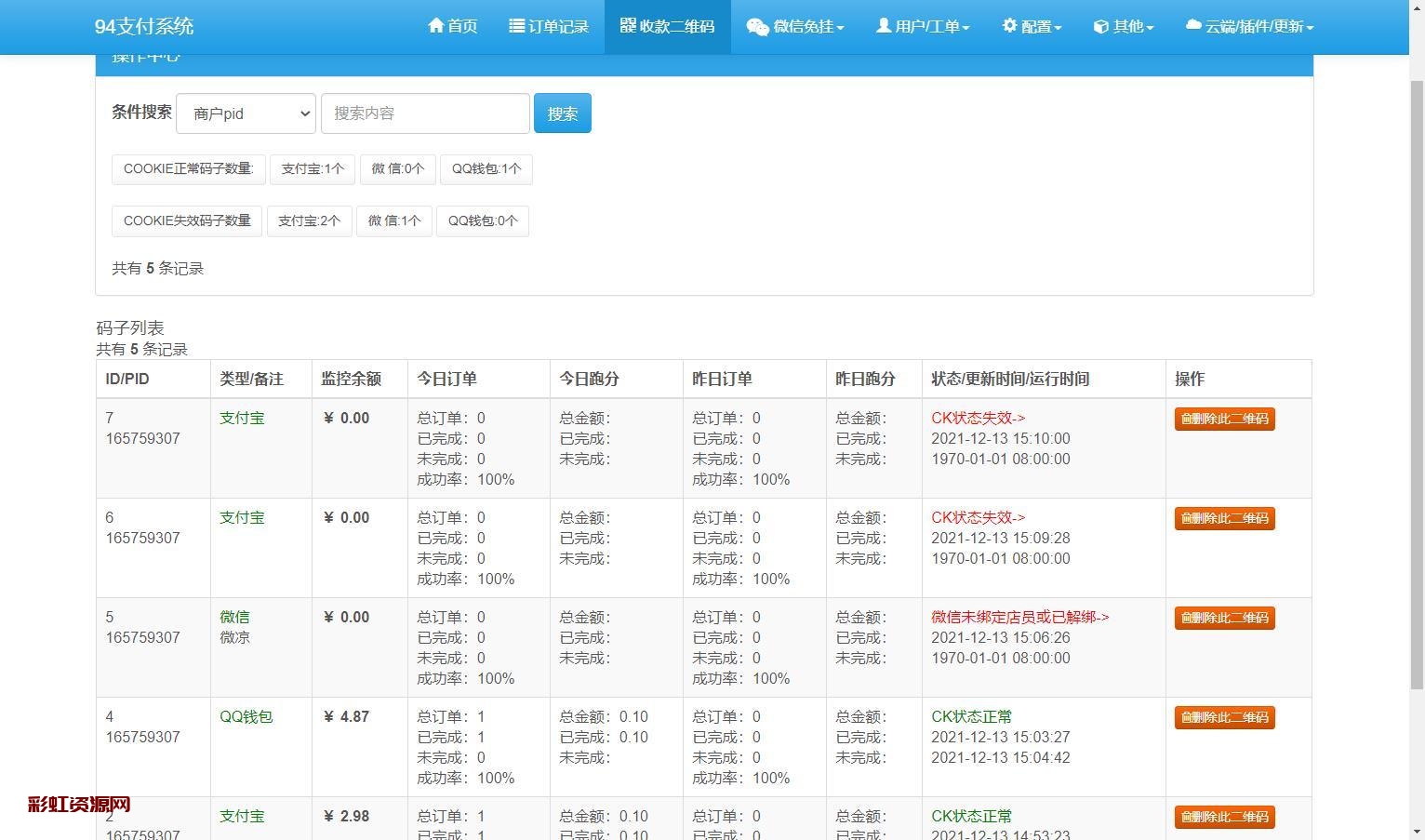Click the QR code icon in navbar

point(628,26)
